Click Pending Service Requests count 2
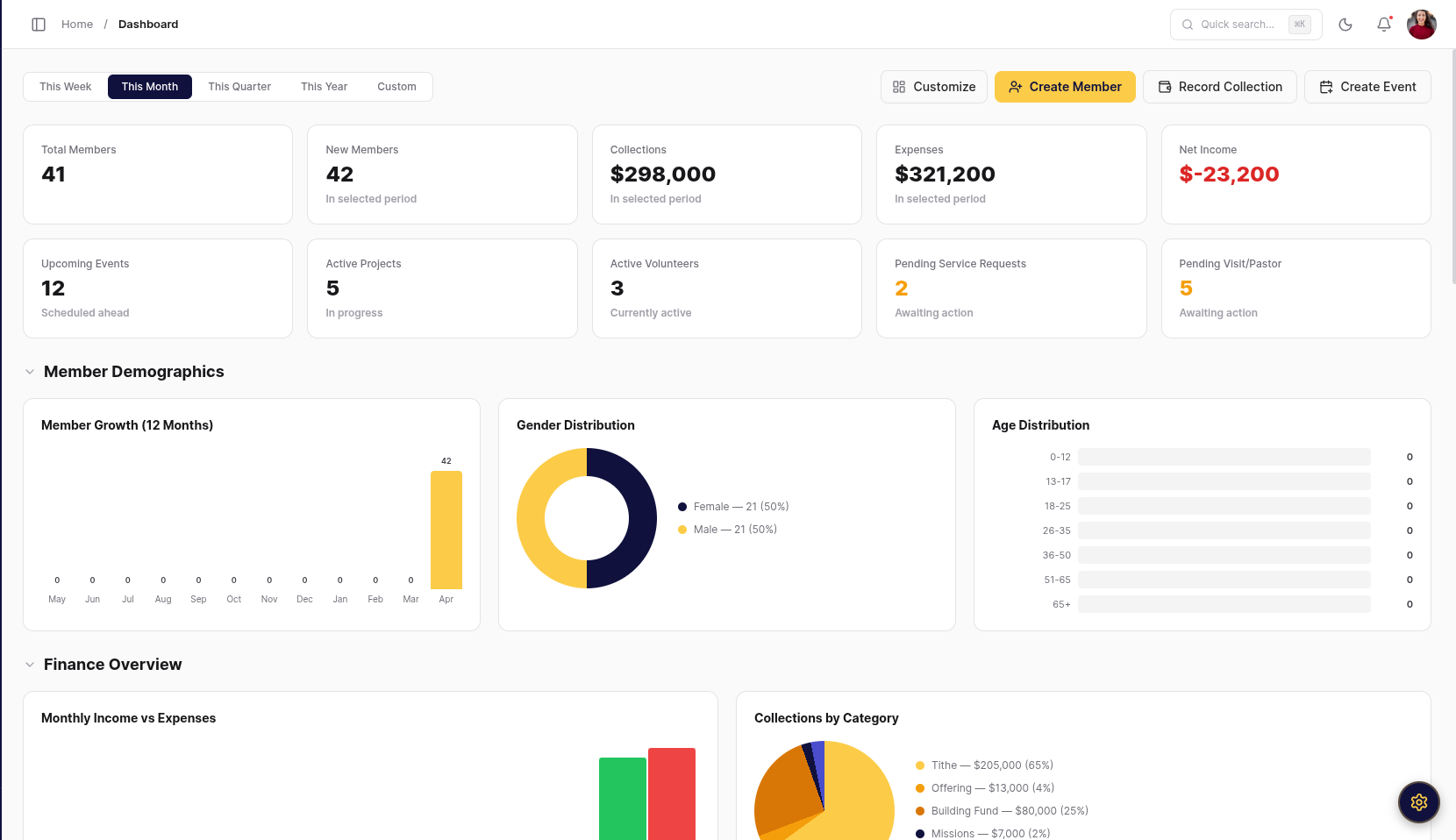This screenshot has height=840, width=1456. click(x=902, y=288)
